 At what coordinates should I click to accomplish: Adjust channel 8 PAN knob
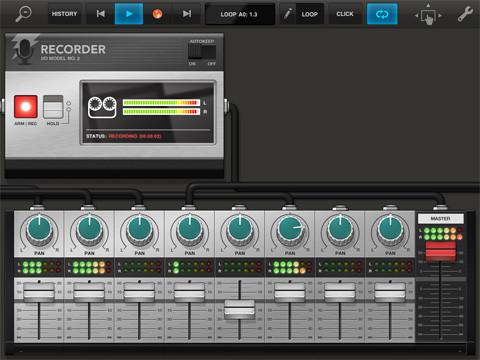point(390,231)
